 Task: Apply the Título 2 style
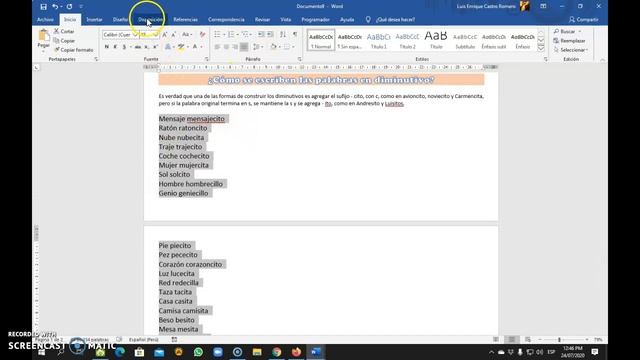point(407,40)
